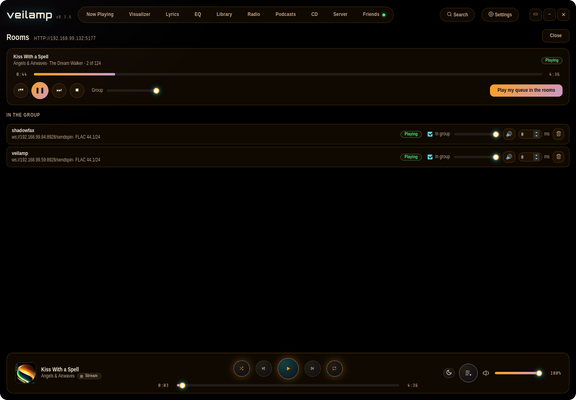Pause the rooms group playback
The image size is (576, 400).
40,90
